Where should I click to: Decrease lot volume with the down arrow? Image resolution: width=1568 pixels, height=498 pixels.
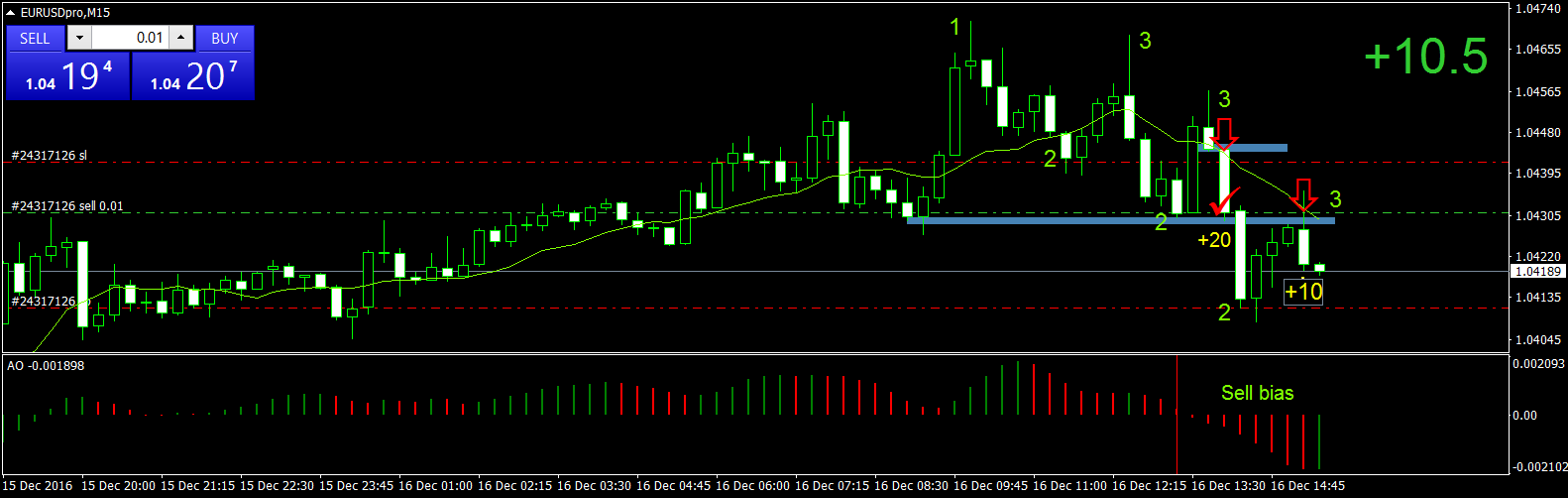(79, 38)
